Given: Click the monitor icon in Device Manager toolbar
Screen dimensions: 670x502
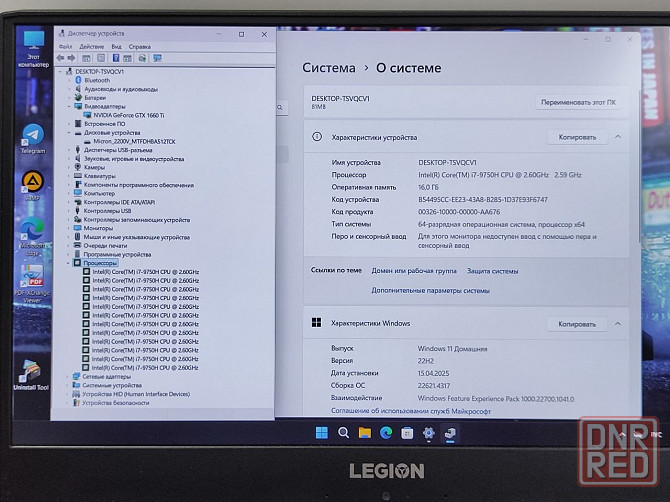Looking at the screenshot, I should pos(157,58).
